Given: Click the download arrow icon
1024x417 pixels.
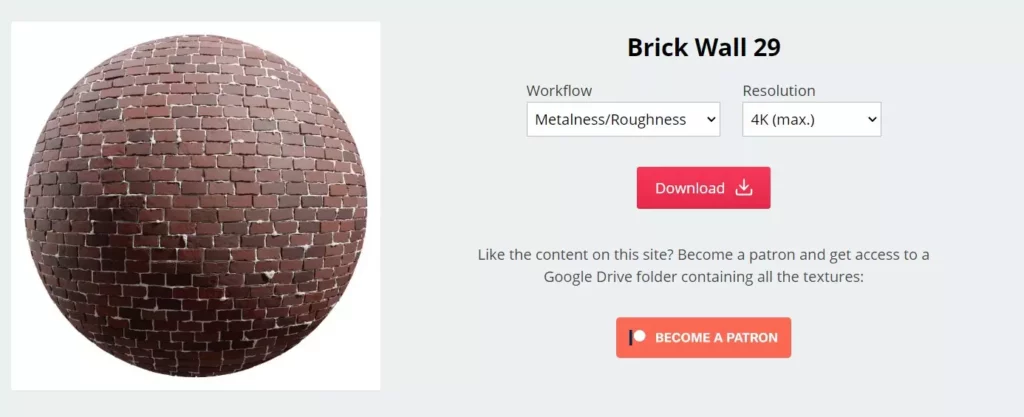Looking at the screenshot, I should pos(744,188).
